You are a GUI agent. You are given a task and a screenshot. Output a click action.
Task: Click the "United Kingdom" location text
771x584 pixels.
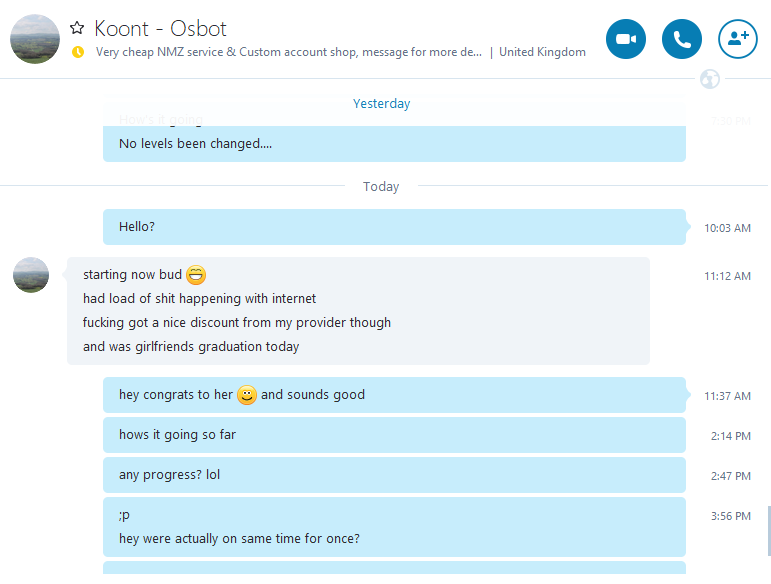[x=542, y=52]
